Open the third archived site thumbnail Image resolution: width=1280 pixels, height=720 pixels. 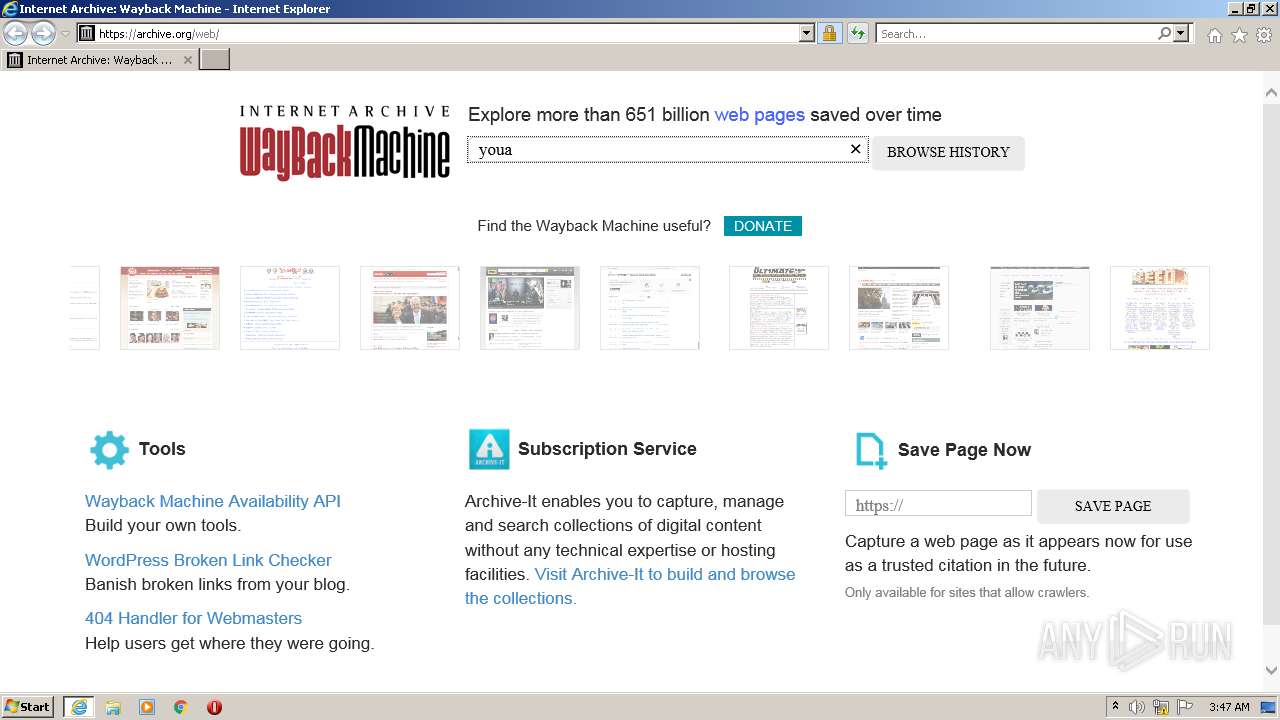290,308
